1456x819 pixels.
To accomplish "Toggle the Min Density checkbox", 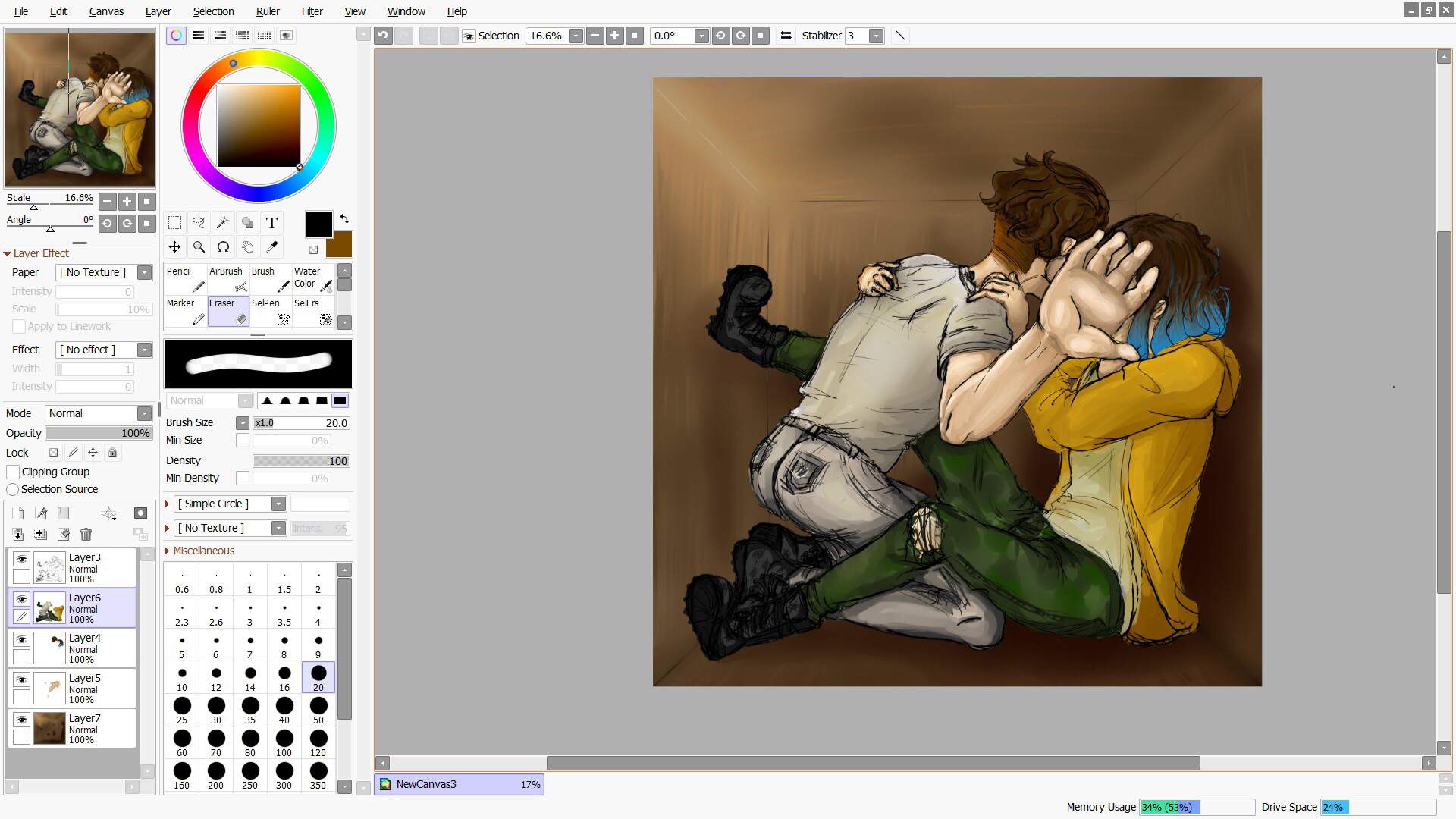I will pos(243,479).
